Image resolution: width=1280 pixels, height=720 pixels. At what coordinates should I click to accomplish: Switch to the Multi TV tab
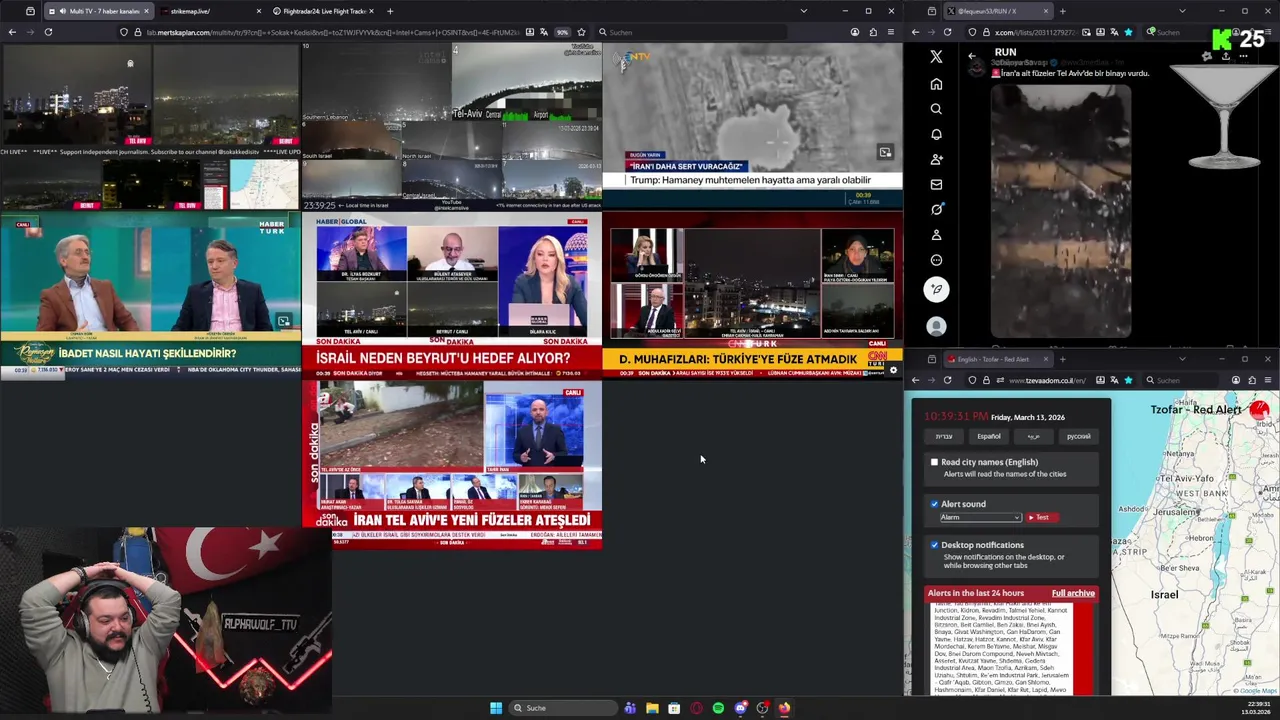[97, 11]
